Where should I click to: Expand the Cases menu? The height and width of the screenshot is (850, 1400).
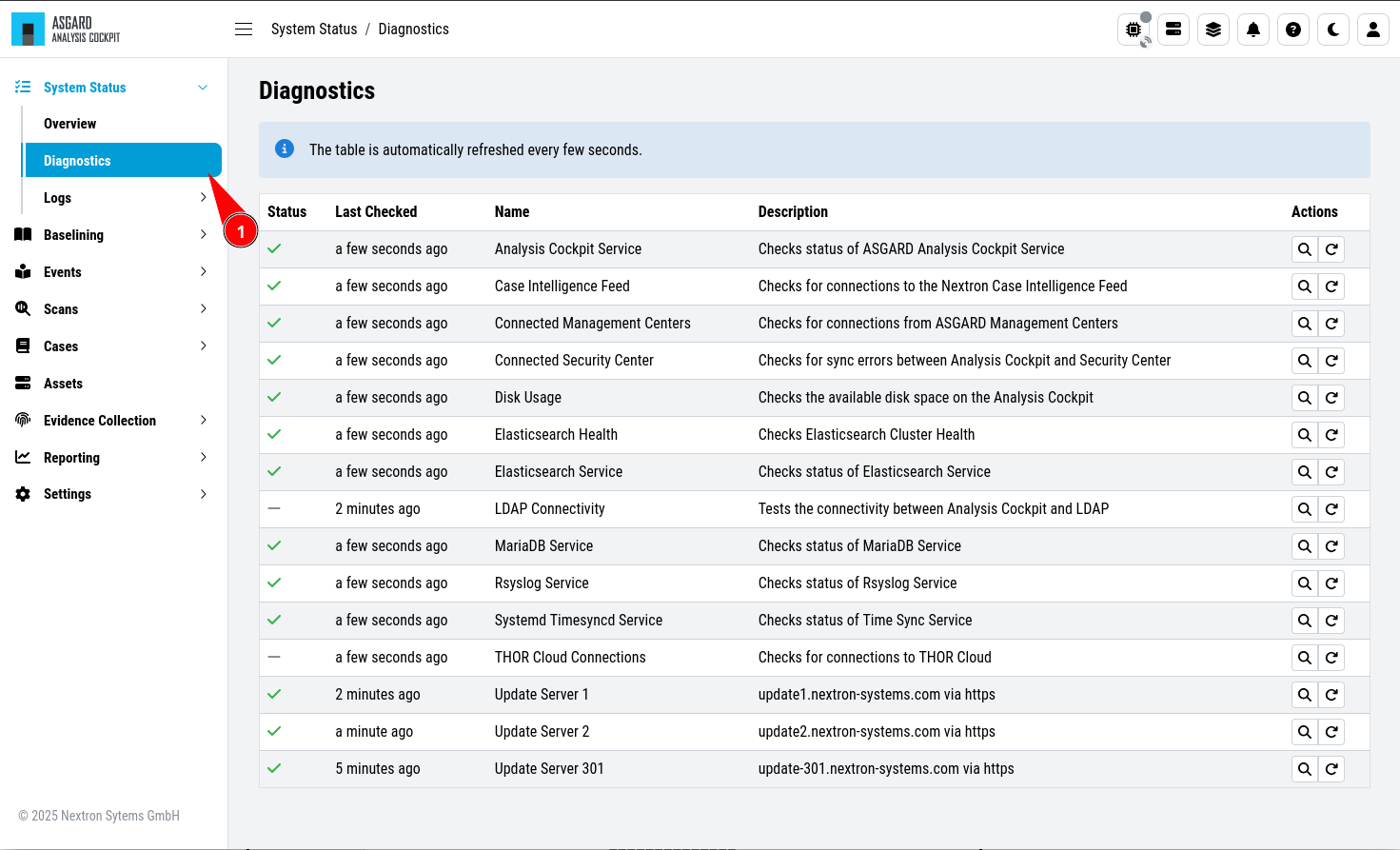[x=203, y=346]
